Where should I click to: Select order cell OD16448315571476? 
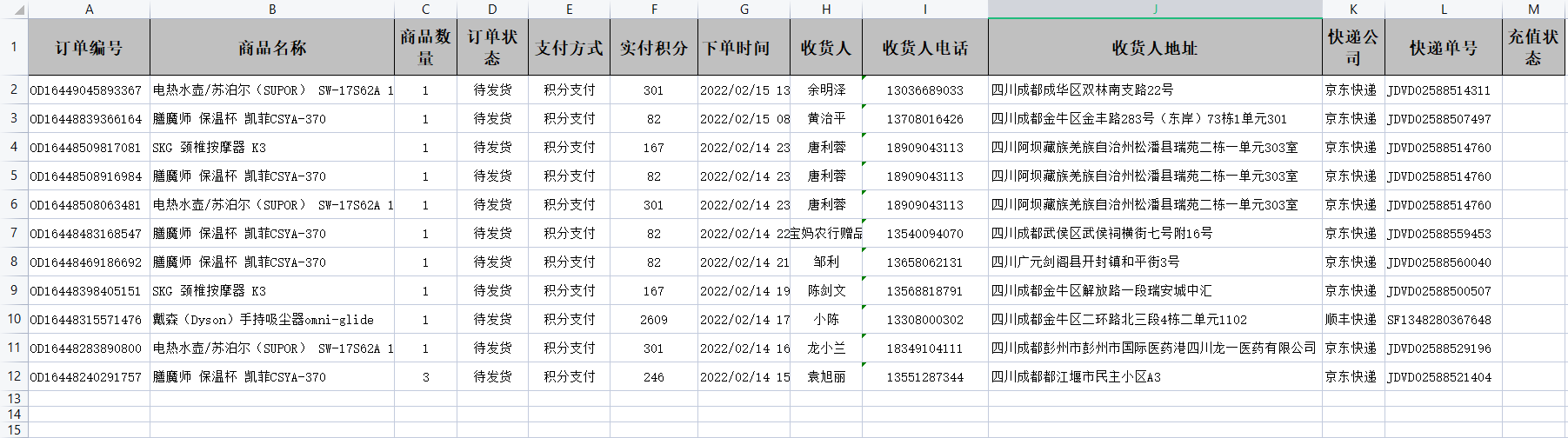[x=89, y=319]
